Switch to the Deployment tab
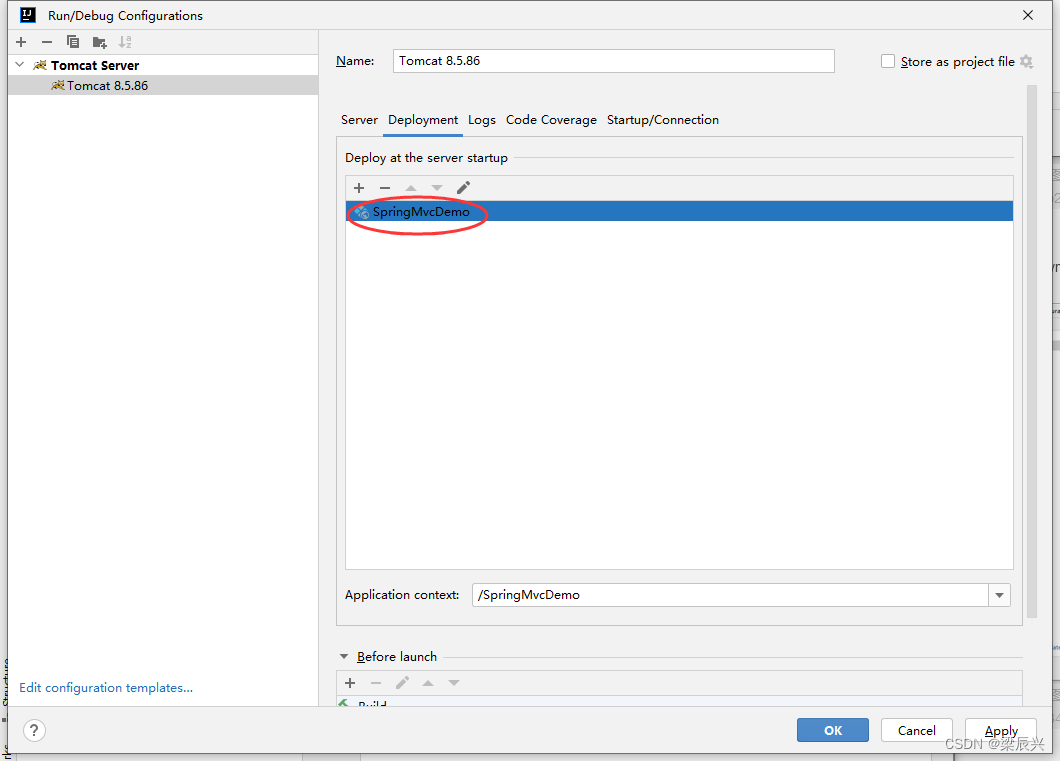Image resolution: width=1060 pixels, height=761 pixels. (x=423, y=120)
